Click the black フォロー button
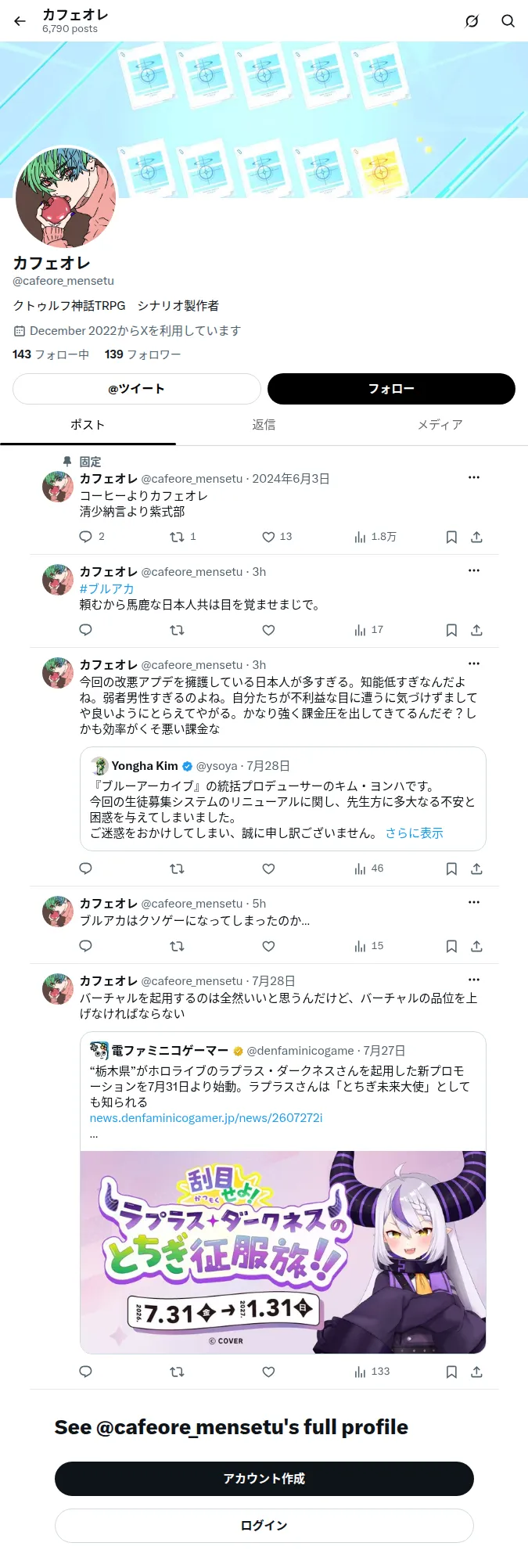This screenshot has width=528, height=1568. pyautogui.click(x=391, y=389)
